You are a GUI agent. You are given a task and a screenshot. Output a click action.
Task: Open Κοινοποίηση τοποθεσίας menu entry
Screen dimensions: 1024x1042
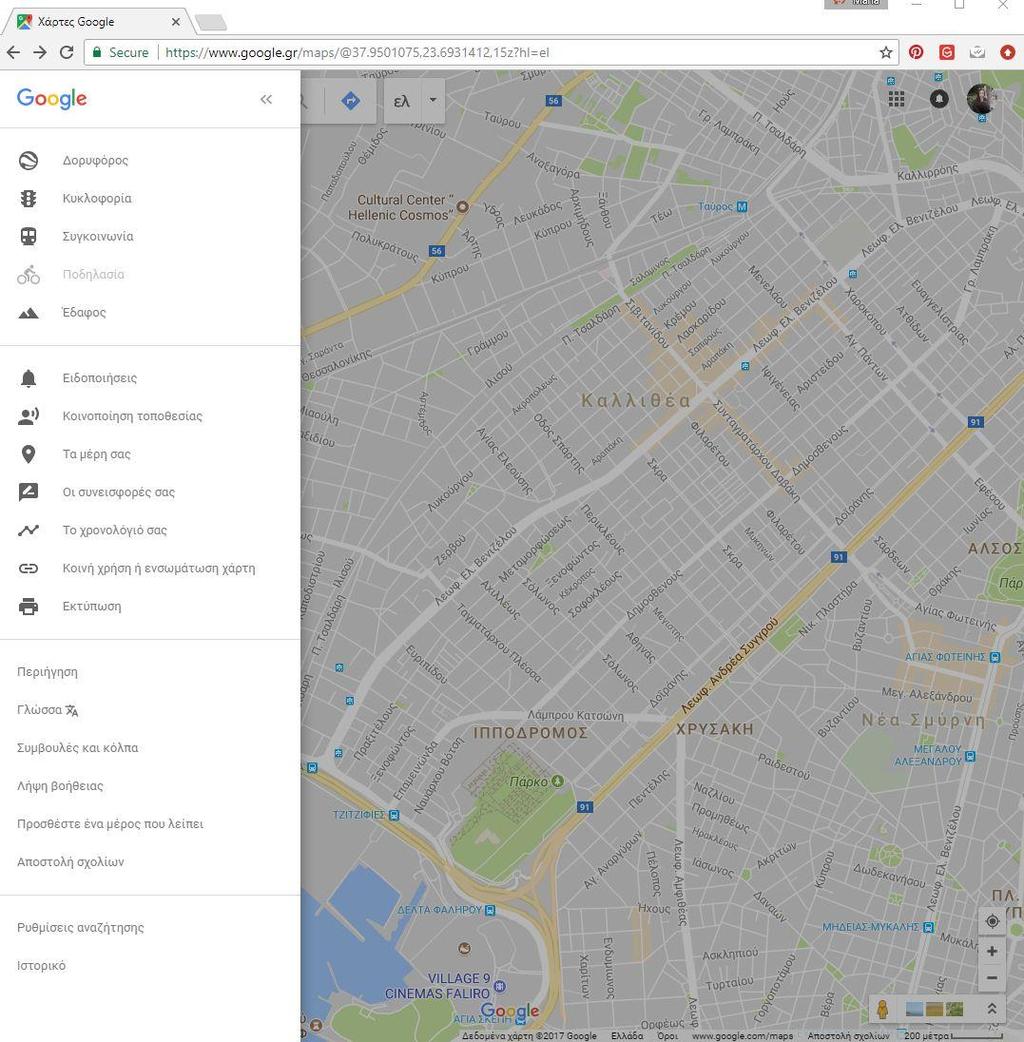click(x=132, y=417)
